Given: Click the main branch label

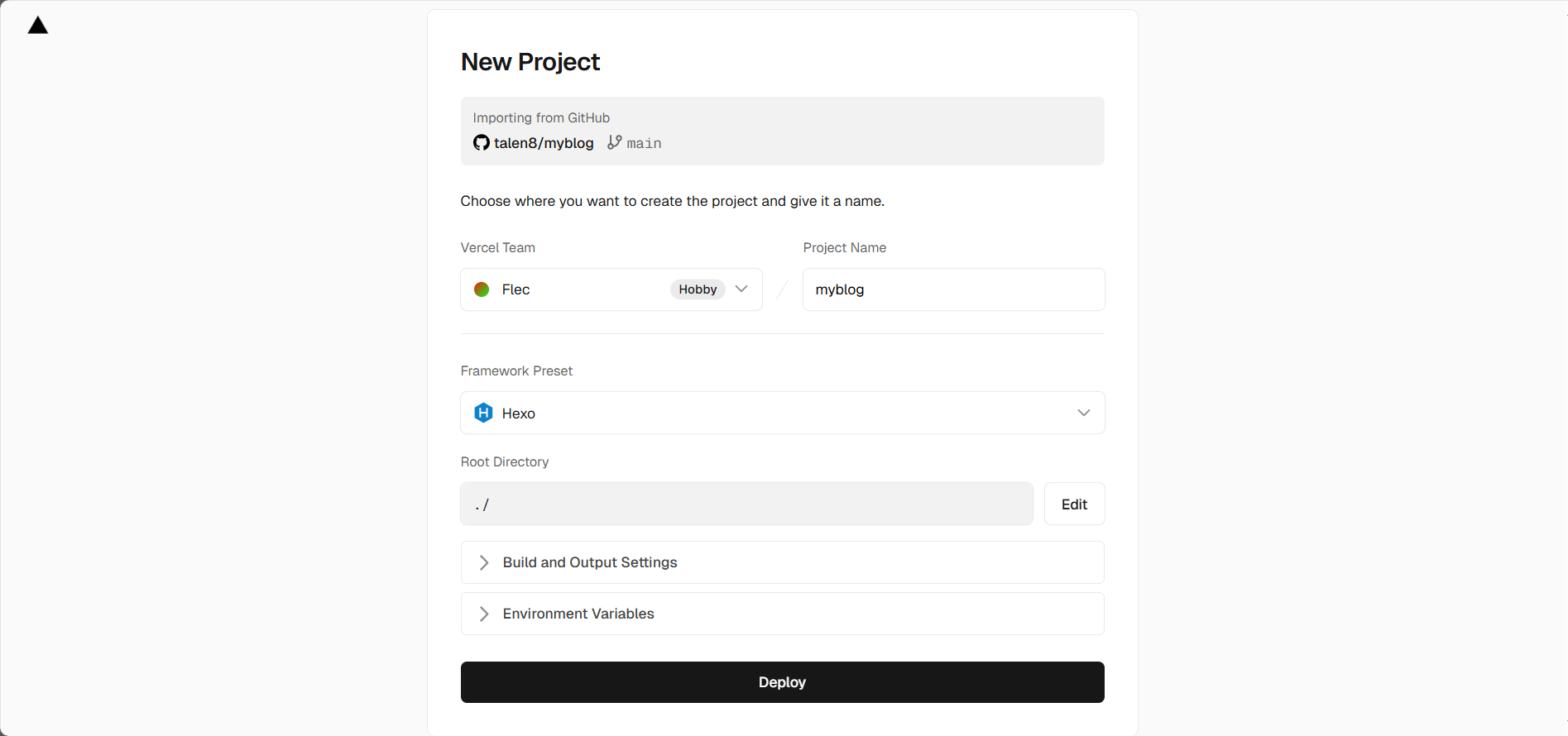Looking at the screenshot, I should coord(644,144).
